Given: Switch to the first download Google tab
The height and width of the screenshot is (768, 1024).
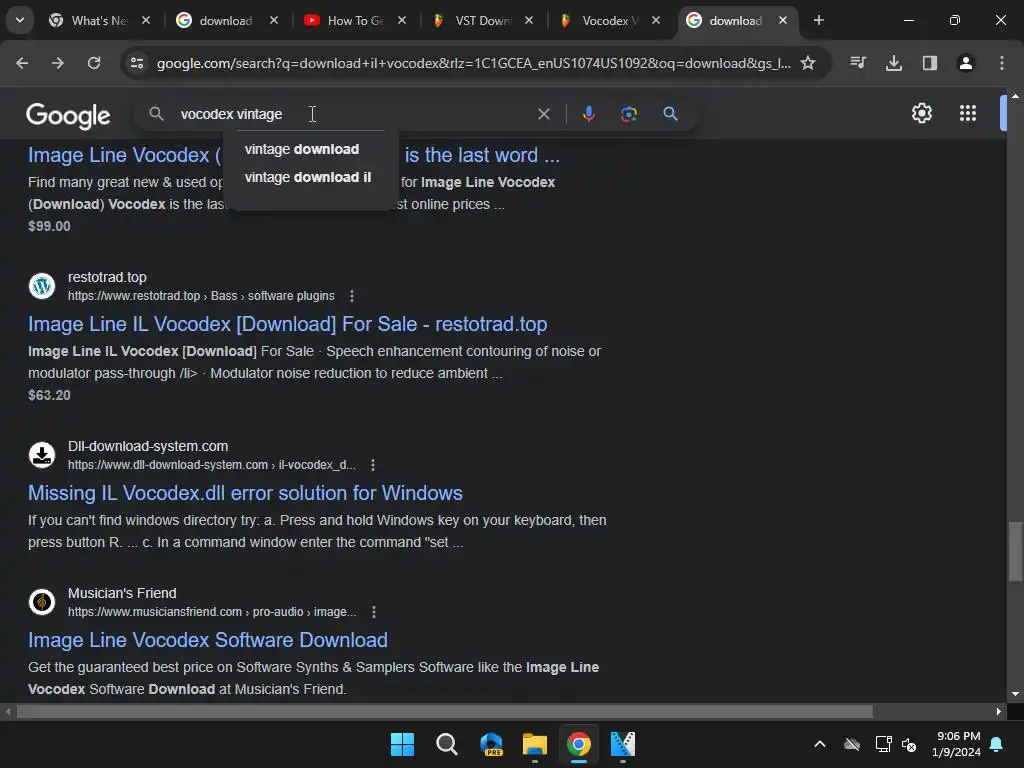Looking at the screenshot, I should (x=225, y=20).
